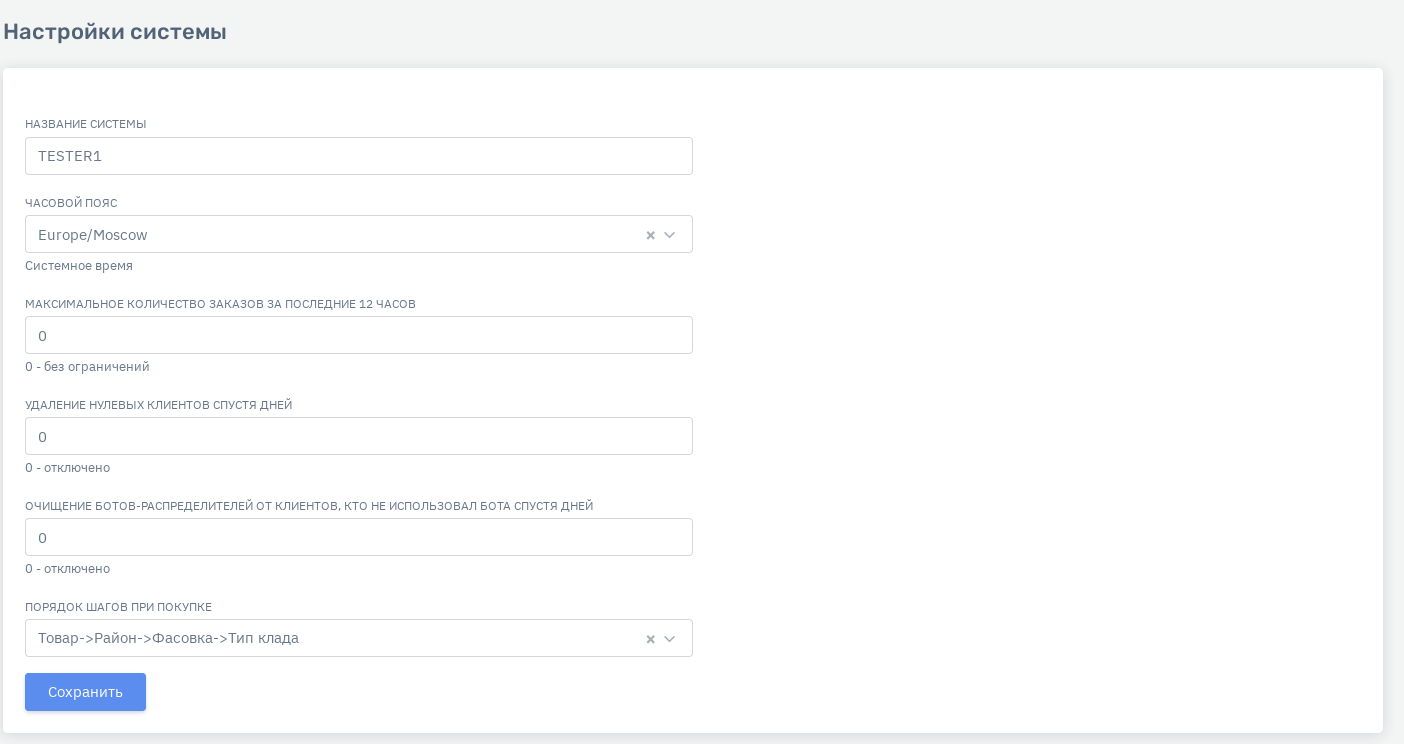
Task: Click the Очищение ботов-распределителей label
Action: (309, 506)
